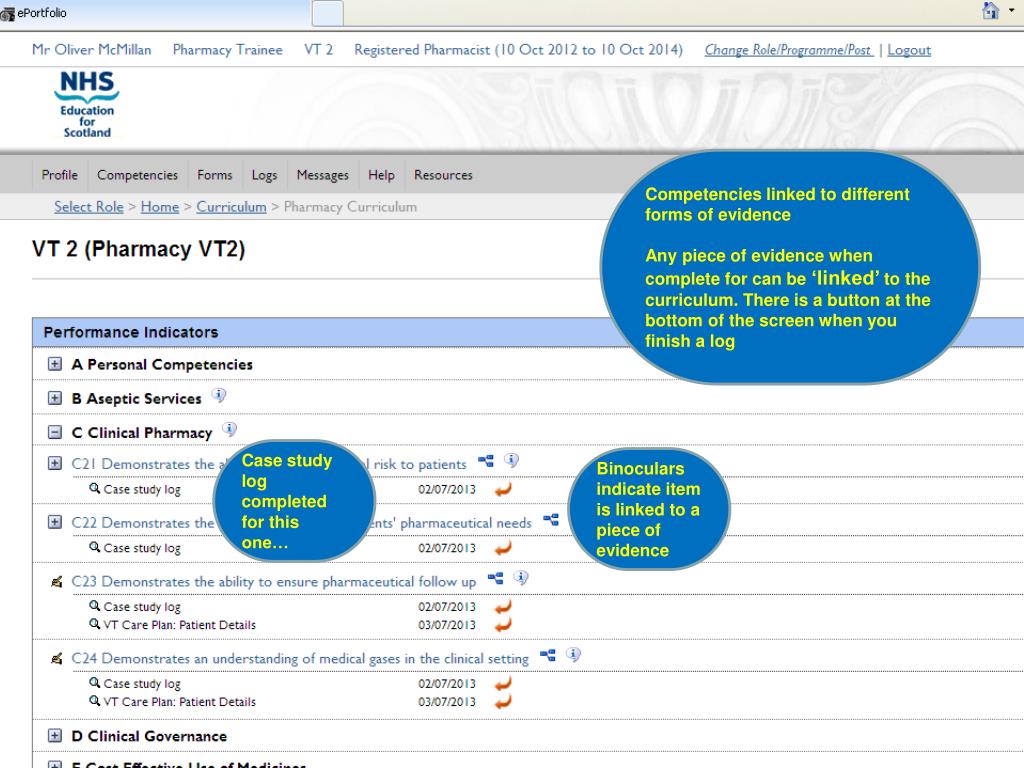Open the pencil edit icon beside C24
1024x768 pixels.
click(57, 658)
